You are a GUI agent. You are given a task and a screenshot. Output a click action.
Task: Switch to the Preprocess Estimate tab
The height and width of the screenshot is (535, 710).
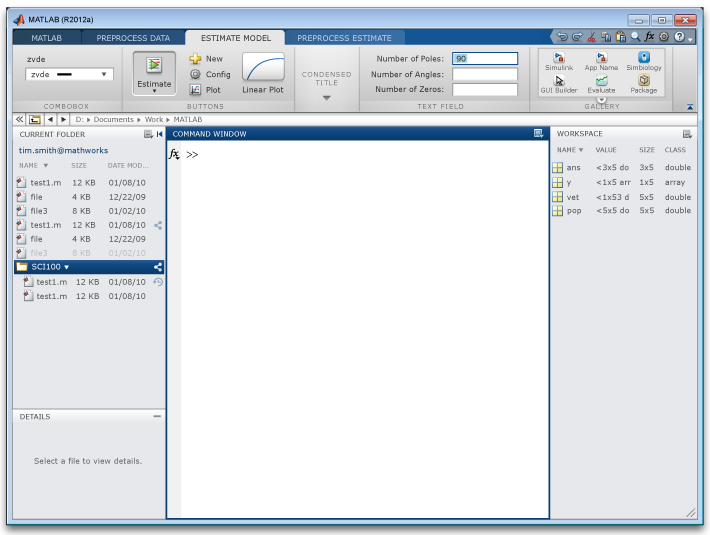[x=344, y=38]
